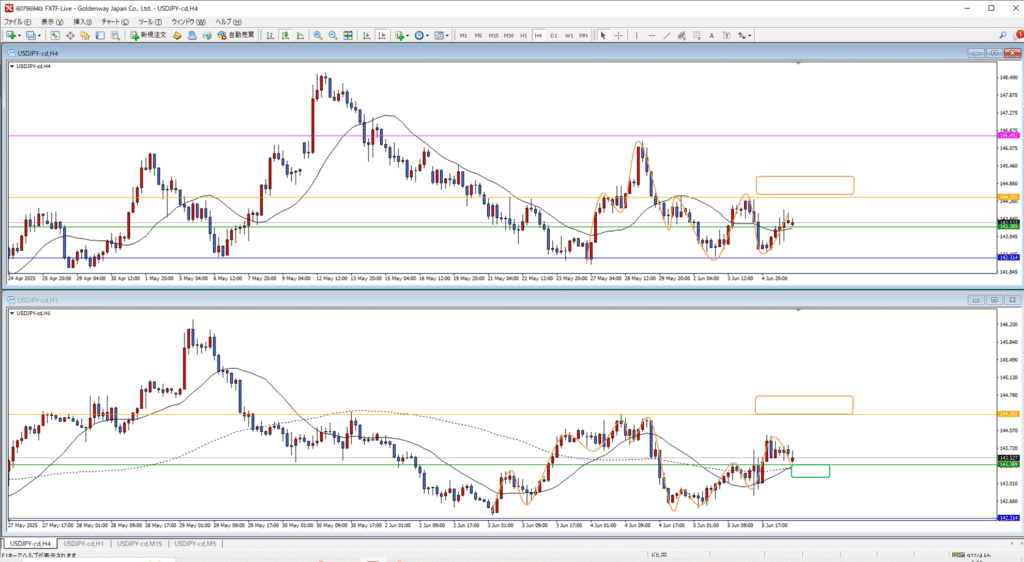Select the Fibonacci retracement tool
The width and height of the screenshot is (1024, 562).
(697, 35)
